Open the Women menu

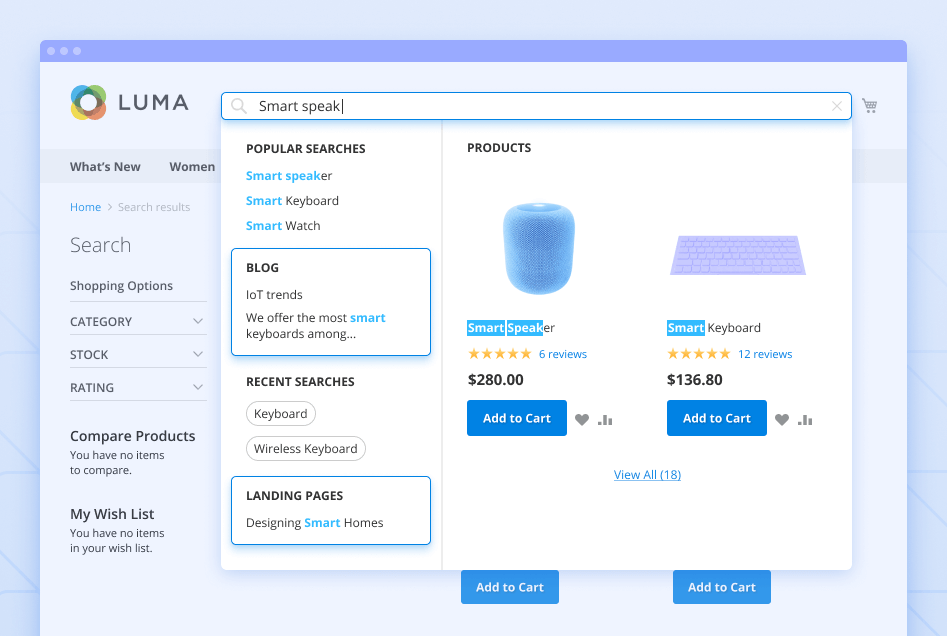192,167
